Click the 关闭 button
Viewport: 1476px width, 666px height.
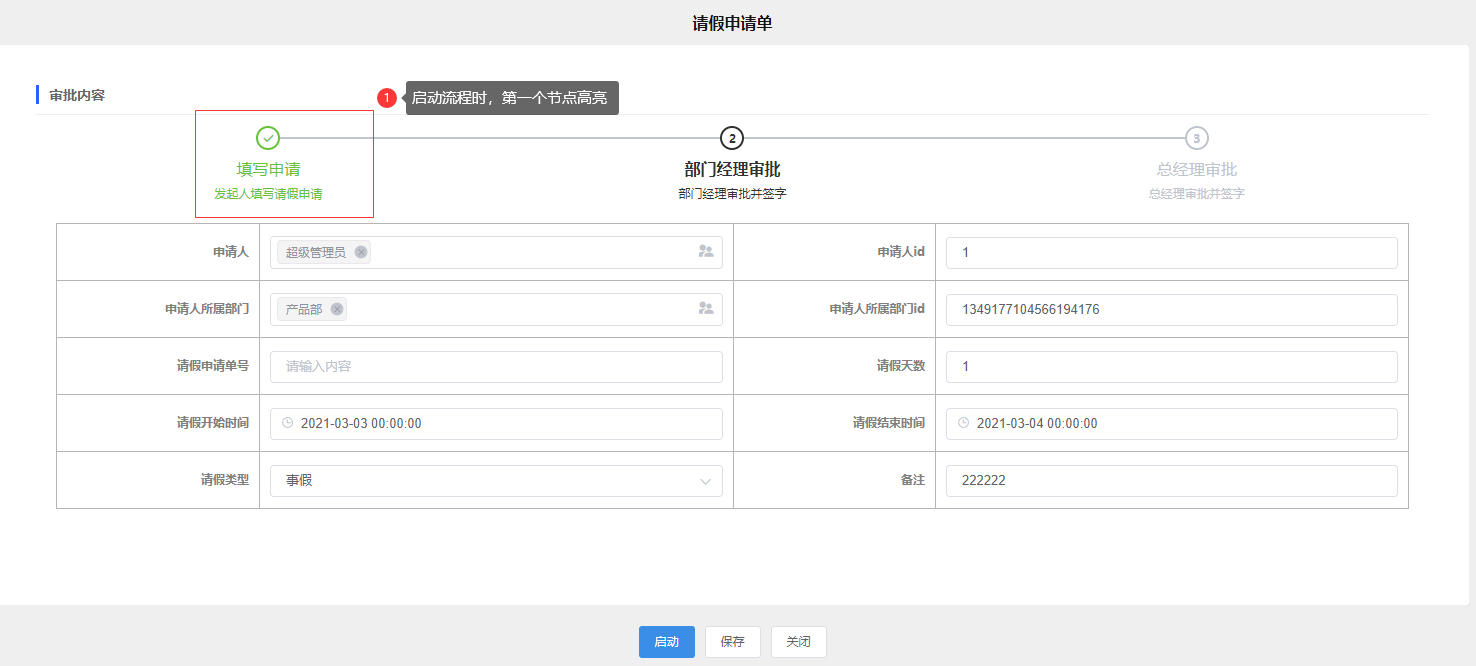798,642
